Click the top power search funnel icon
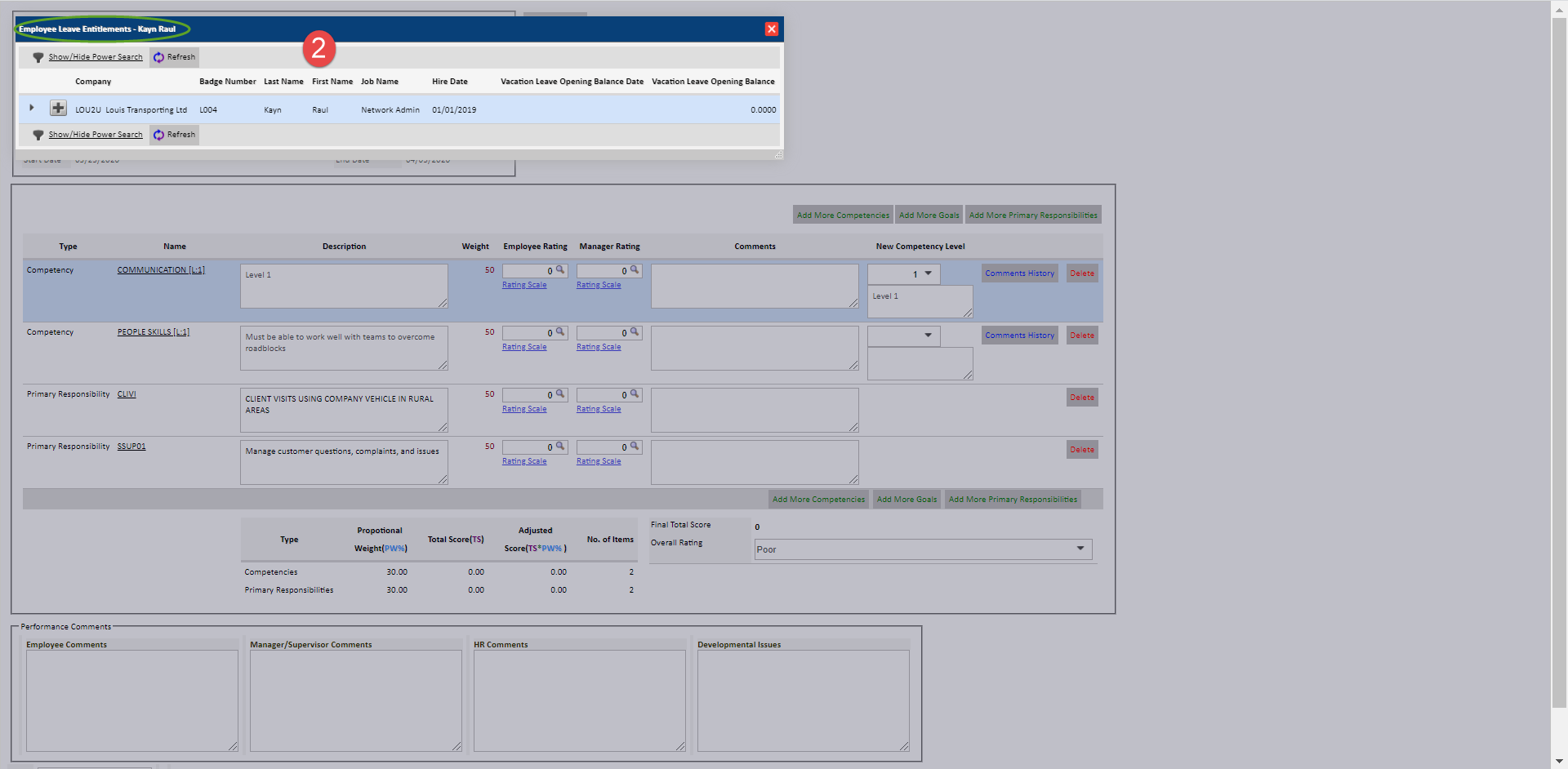This screenshot has height=769, width=1568. (38, 57)
